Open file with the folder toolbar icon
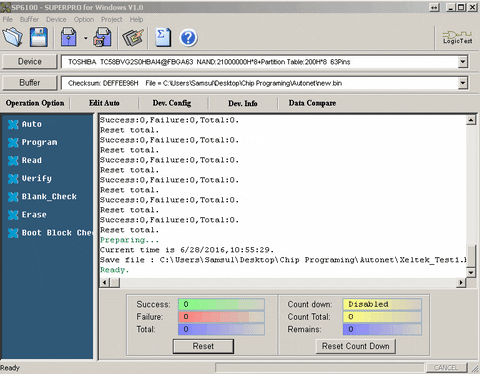Viewport: 480px width, 374px height. [x=13, y=37]
